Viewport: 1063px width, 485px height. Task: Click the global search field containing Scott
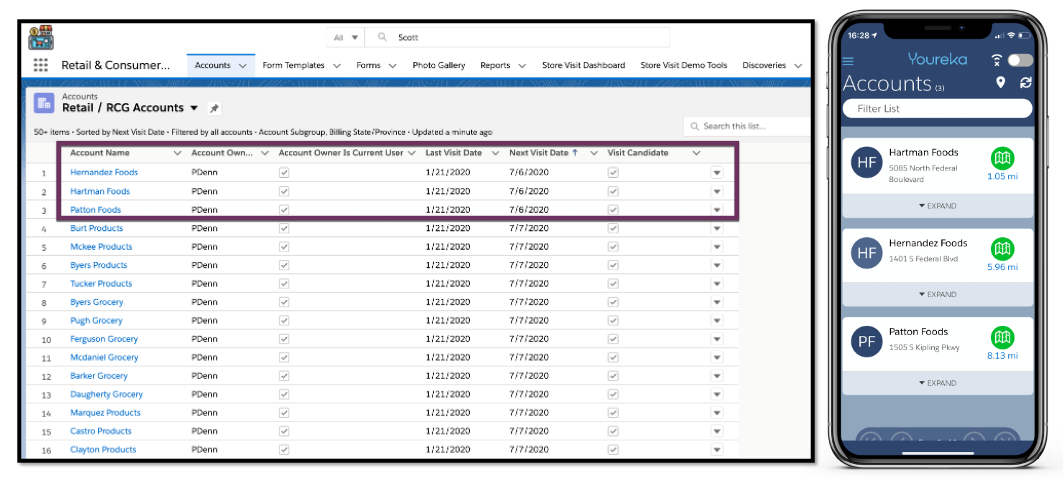point(517,37)
